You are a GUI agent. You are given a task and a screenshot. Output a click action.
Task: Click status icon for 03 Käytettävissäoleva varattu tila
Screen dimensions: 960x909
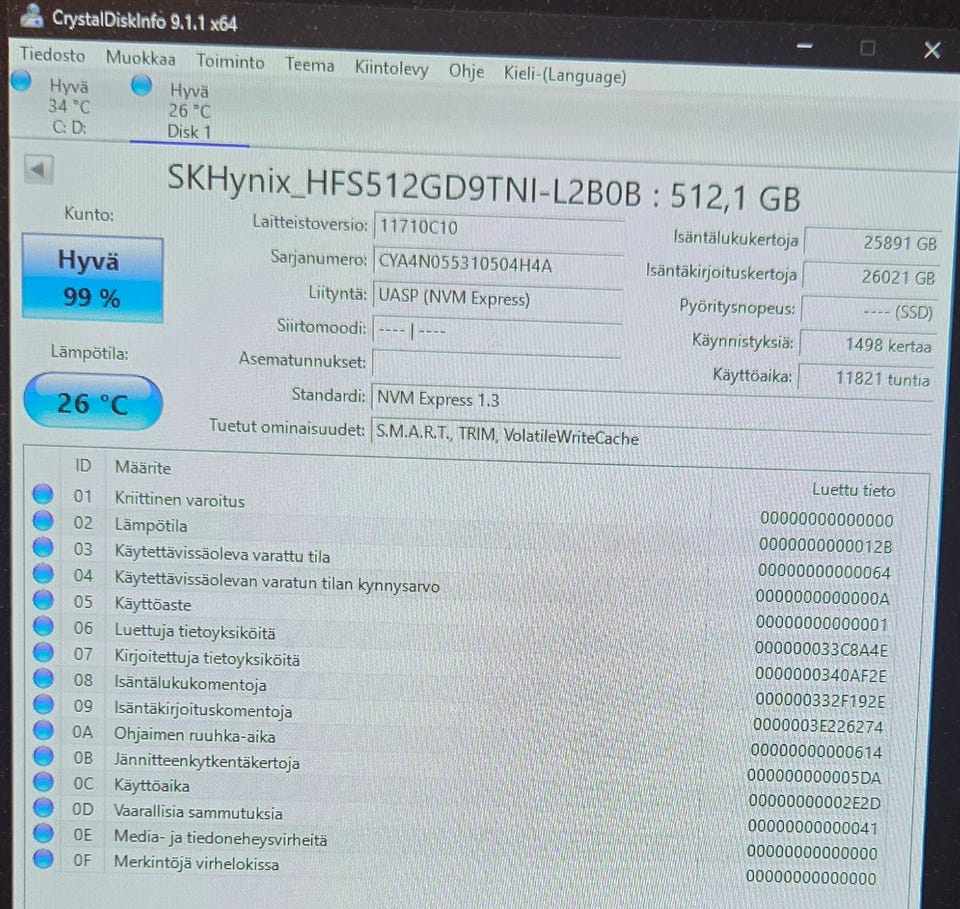pos(43,547)
